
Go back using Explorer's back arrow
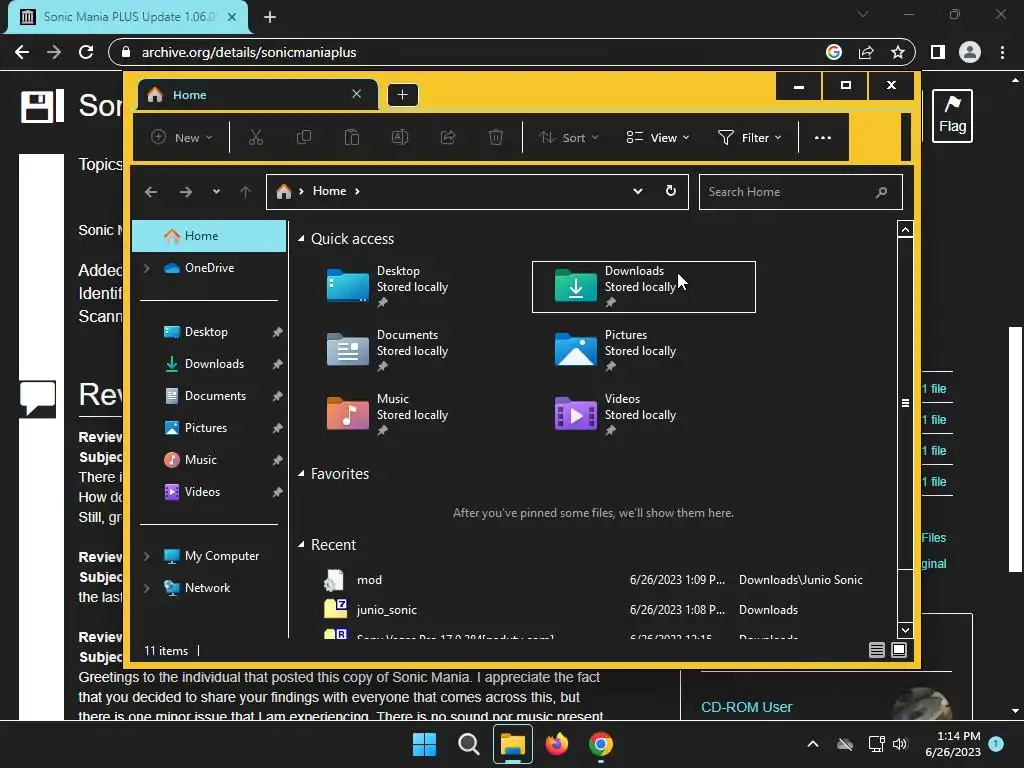(x=151, y=192)
